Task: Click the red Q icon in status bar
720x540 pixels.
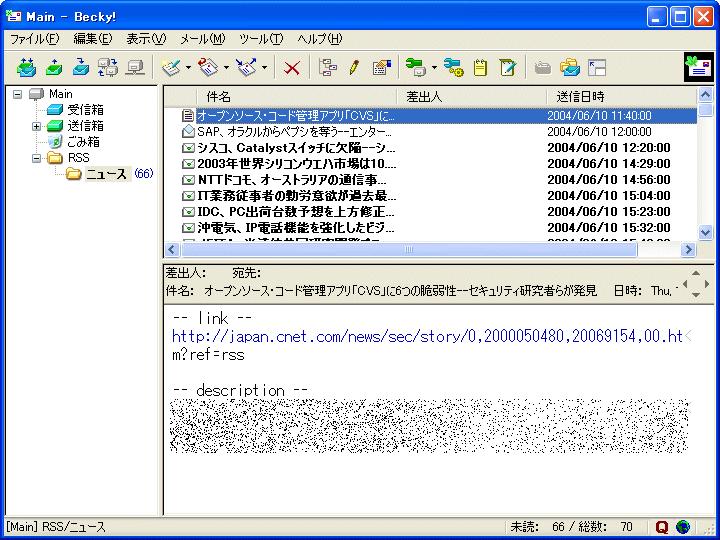Action: point(661,526)
